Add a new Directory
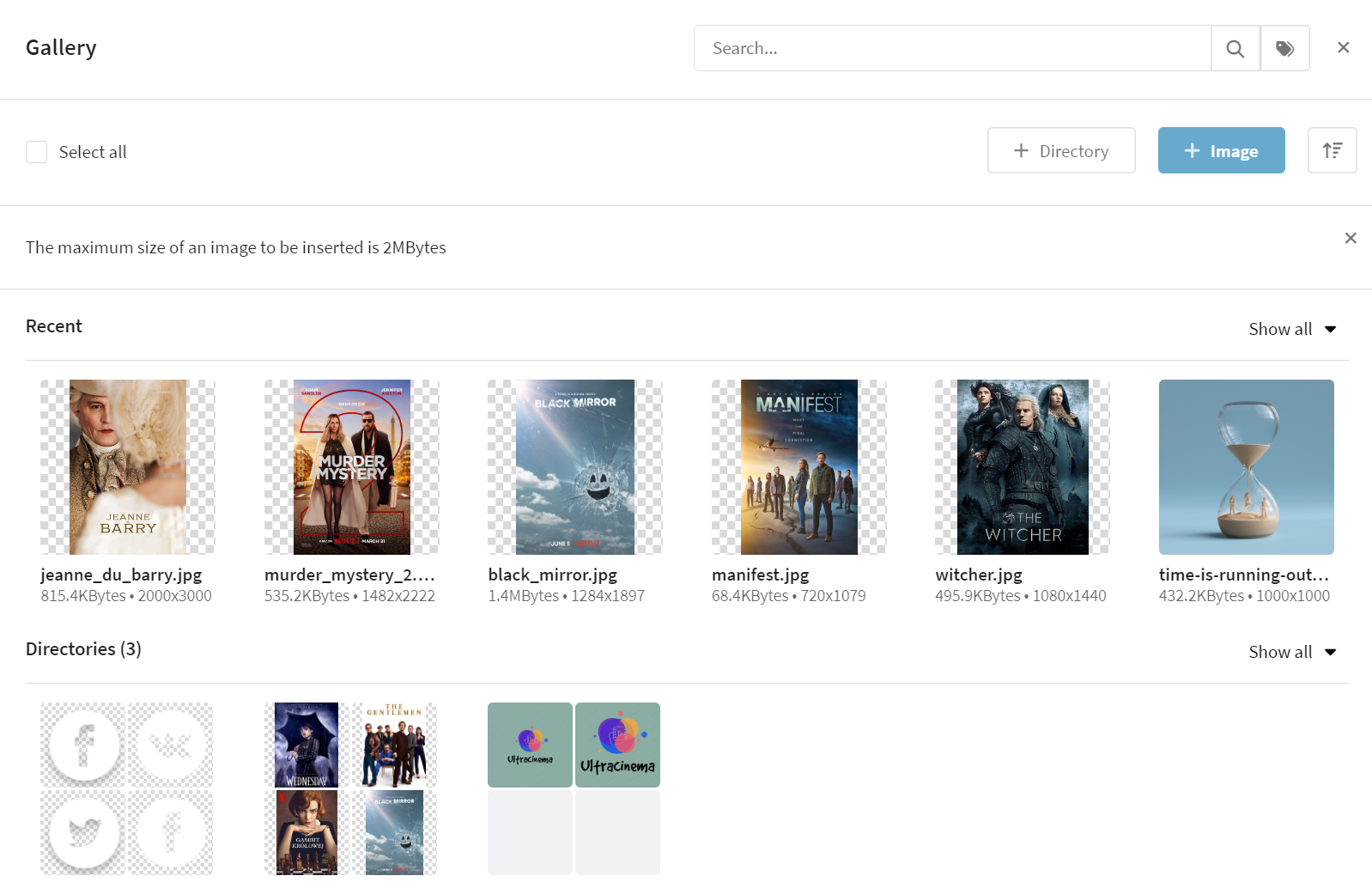 coord(1061,150)
